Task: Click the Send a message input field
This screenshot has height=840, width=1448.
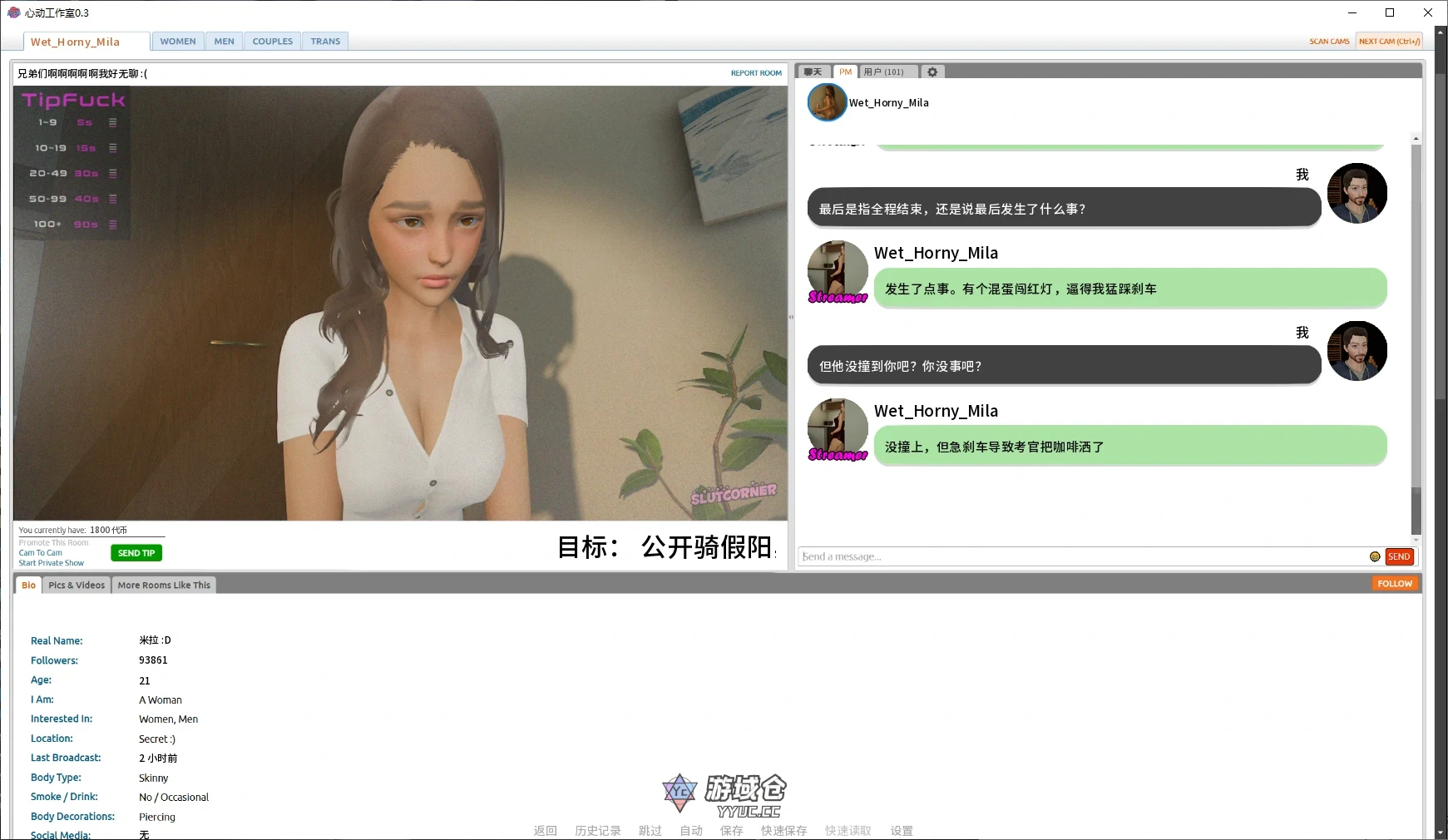Action: [x=1081, y=556]
